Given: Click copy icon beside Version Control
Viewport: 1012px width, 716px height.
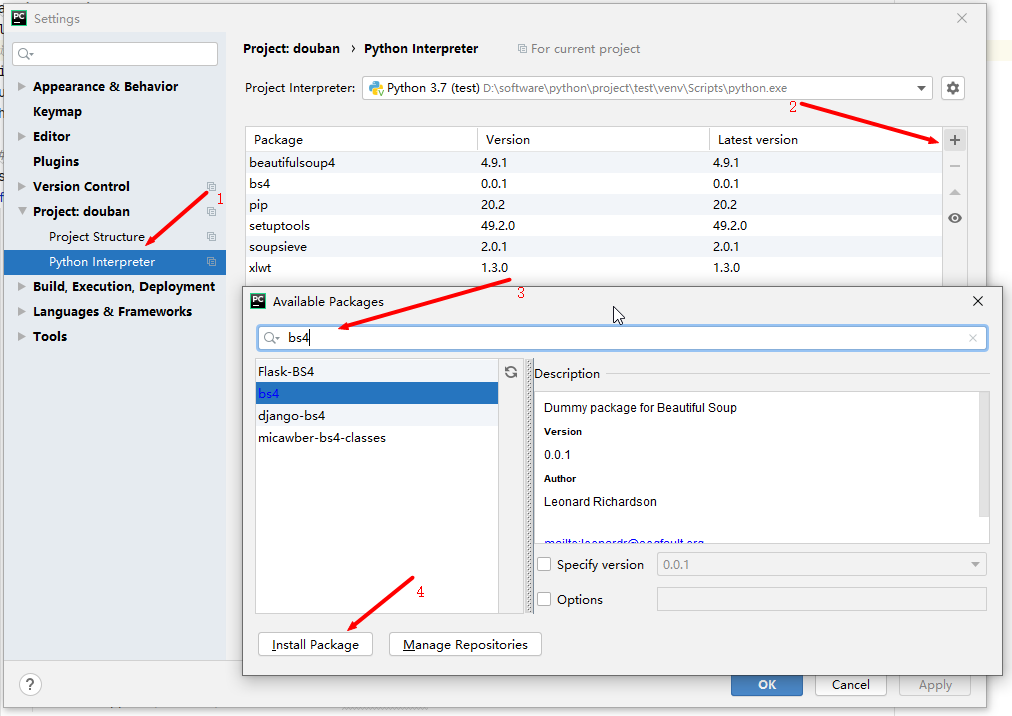Looking at the screenshot, I should click(x=211, y=187).
